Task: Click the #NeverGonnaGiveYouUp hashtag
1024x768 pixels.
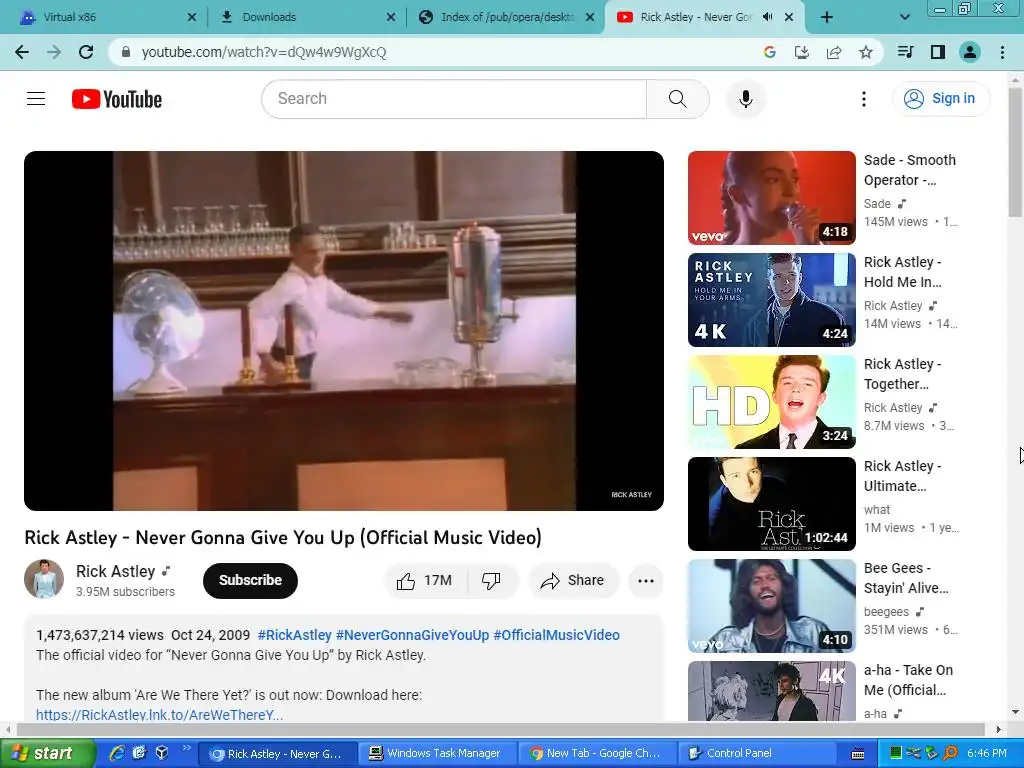Action: [412, 635]
